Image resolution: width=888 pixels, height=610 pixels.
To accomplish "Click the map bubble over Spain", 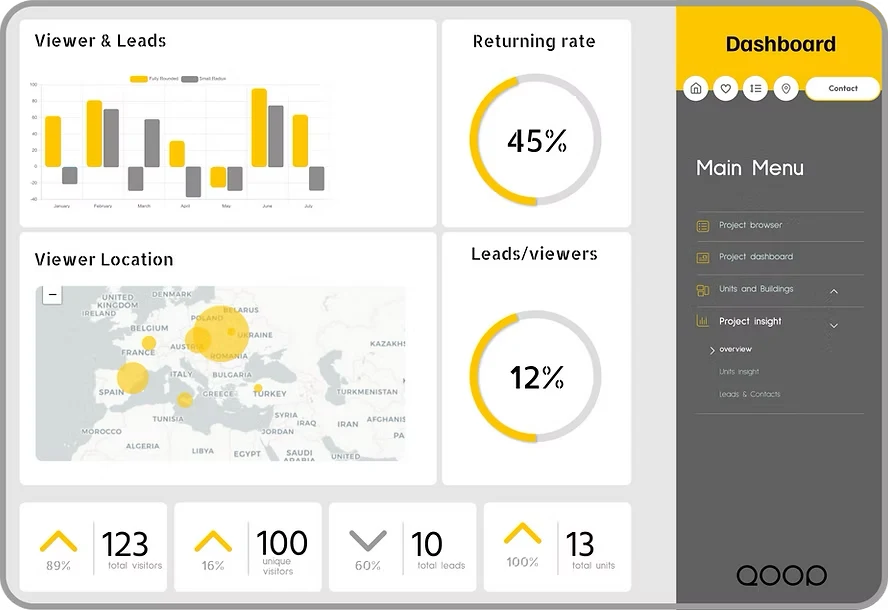I will coord(133,378).
